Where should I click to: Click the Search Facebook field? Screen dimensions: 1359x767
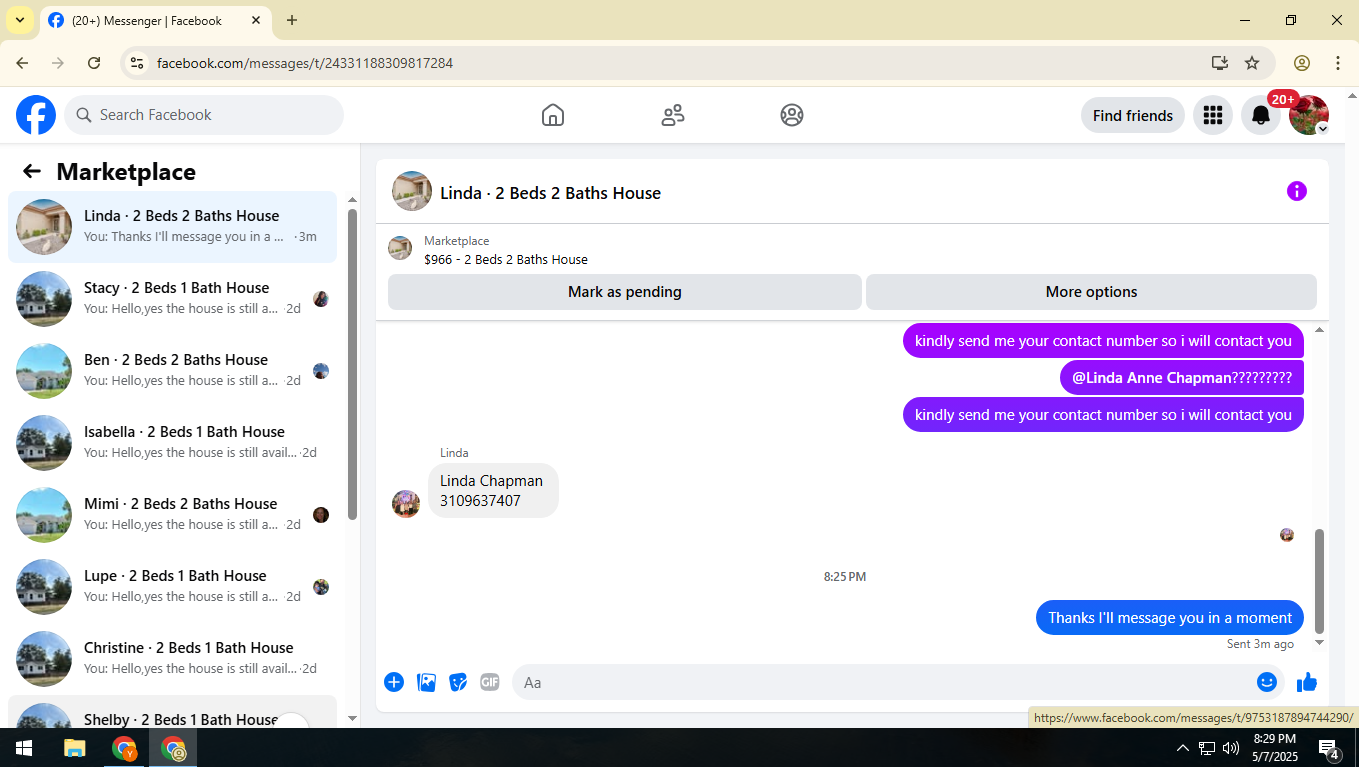[x=204, y=115]
